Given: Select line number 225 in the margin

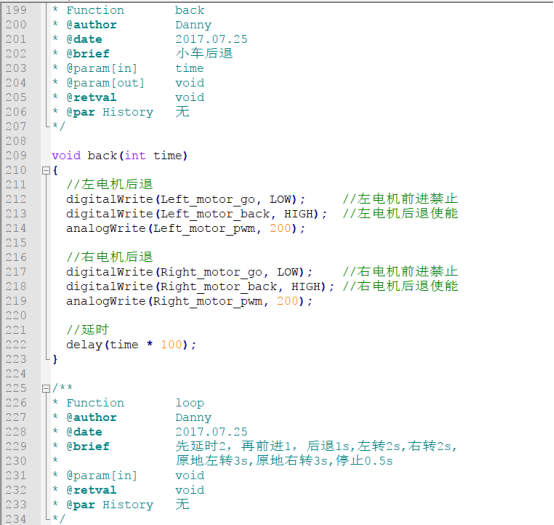Looking at the screenshot, I should [x=16, y=388].
